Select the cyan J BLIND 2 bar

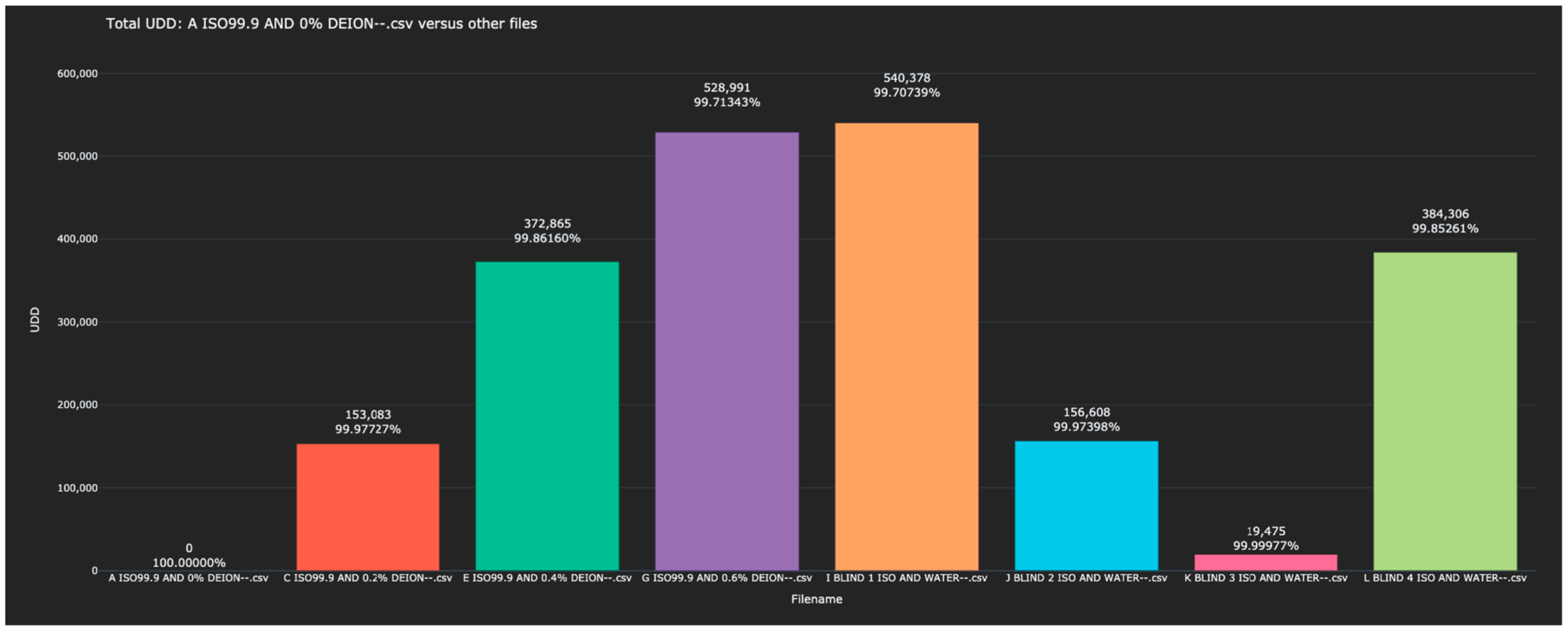click(x=1086, y=505)
